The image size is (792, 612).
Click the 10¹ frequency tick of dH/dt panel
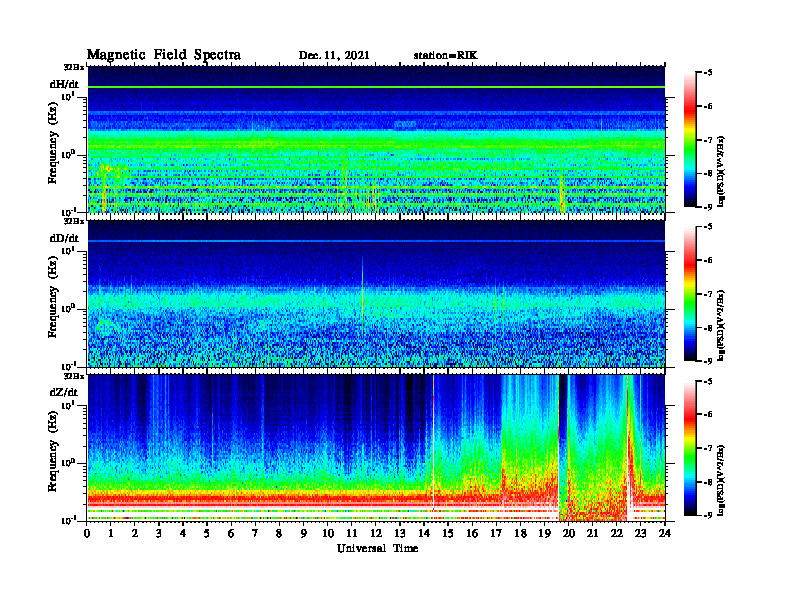[70, 96]
